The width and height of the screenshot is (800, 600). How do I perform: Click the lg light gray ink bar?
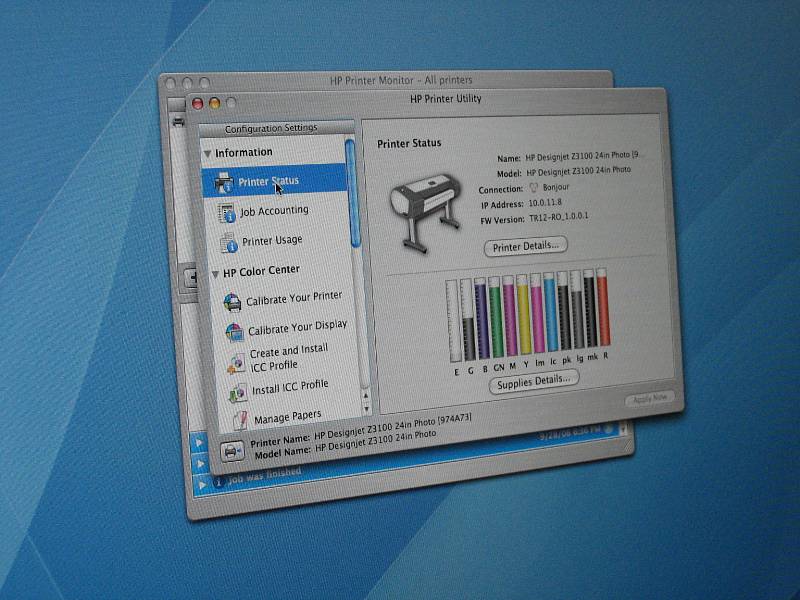pos(577,310)
